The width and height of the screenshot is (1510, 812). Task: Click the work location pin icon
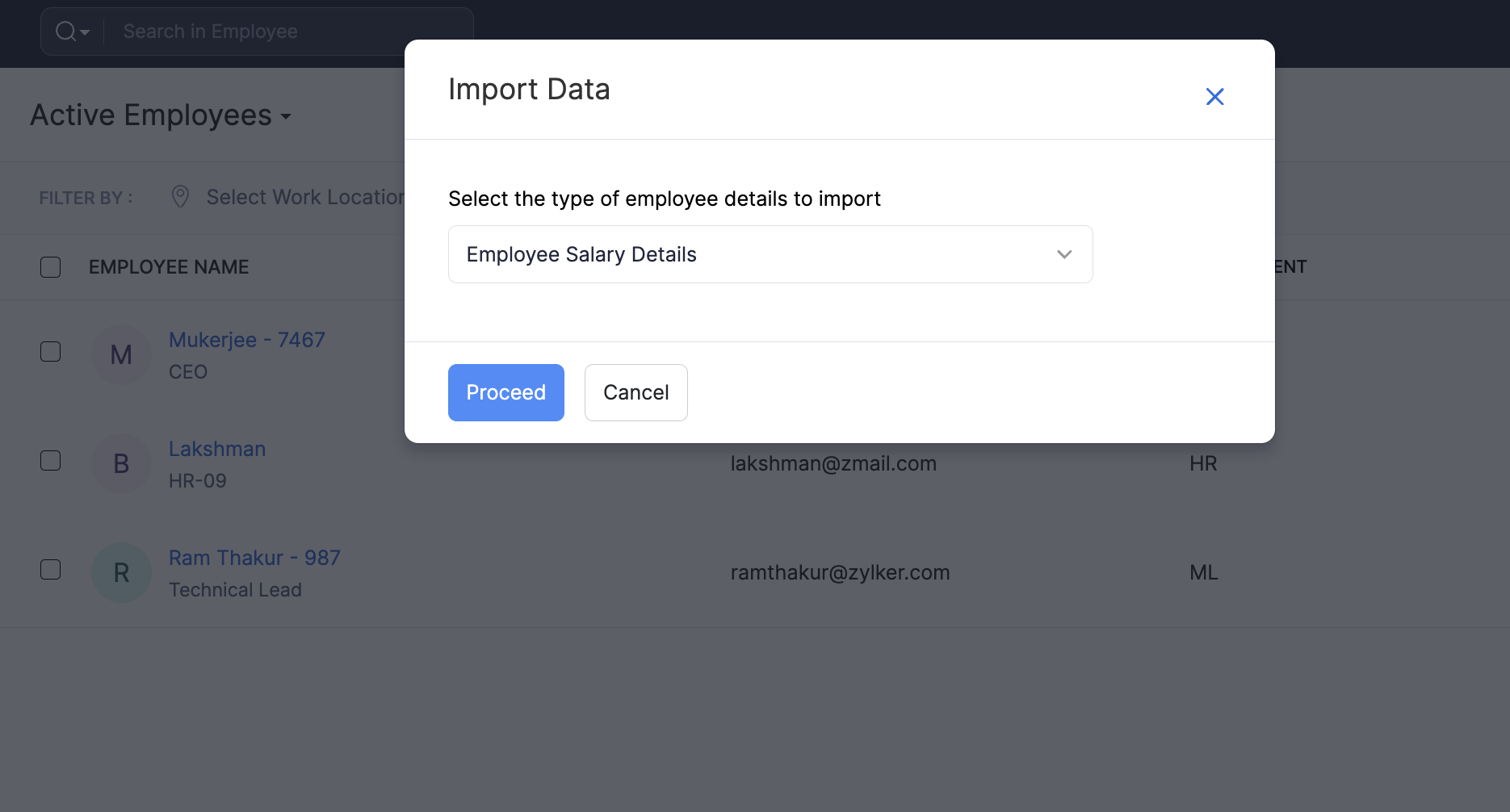coord(180,196)
